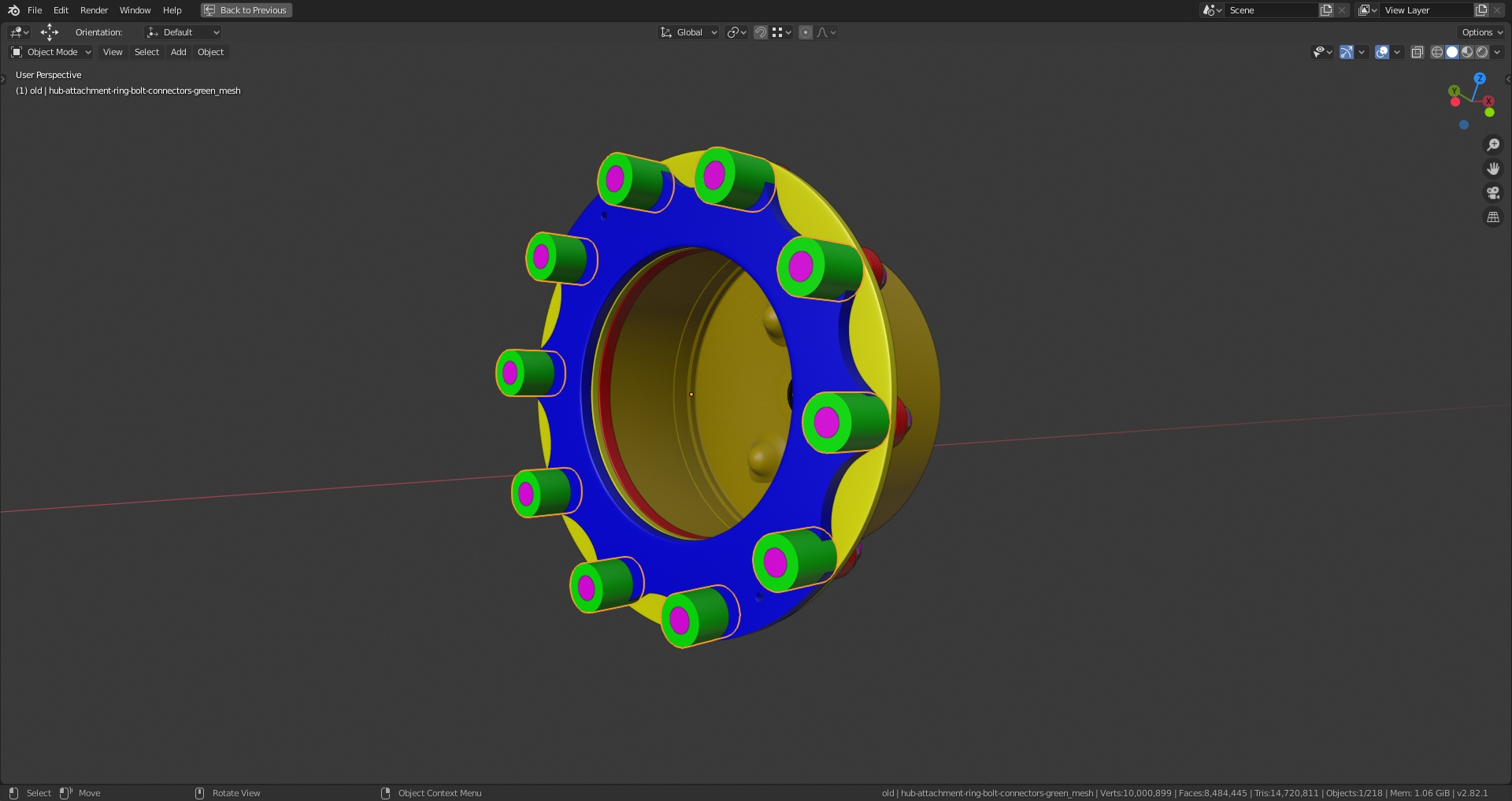Click the Rotate View mouse hint icon
Screen dimensions: 1512x801
[199, 793]
